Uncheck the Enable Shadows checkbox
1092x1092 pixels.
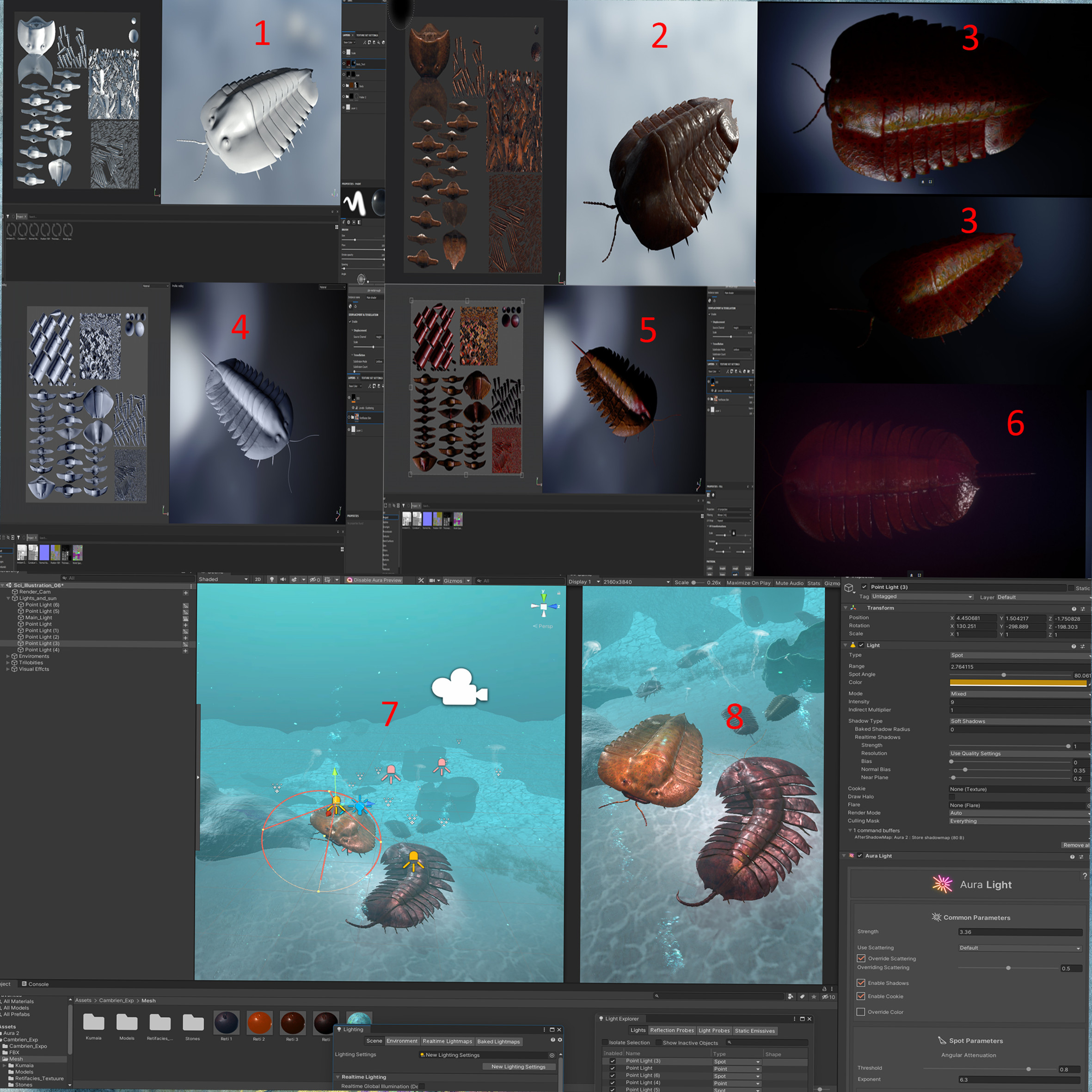[x=860, y=983]
